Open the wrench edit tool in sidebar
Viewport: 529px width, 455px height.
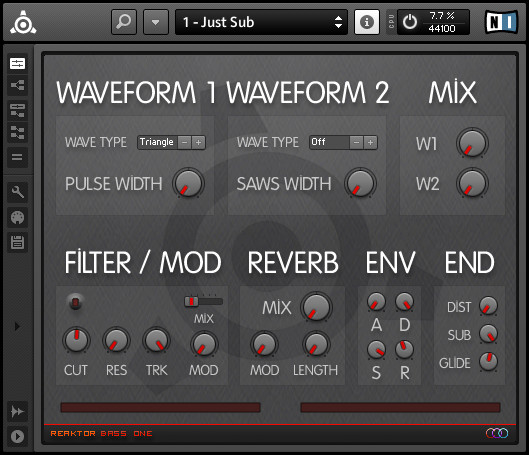[x=18, y=192]
